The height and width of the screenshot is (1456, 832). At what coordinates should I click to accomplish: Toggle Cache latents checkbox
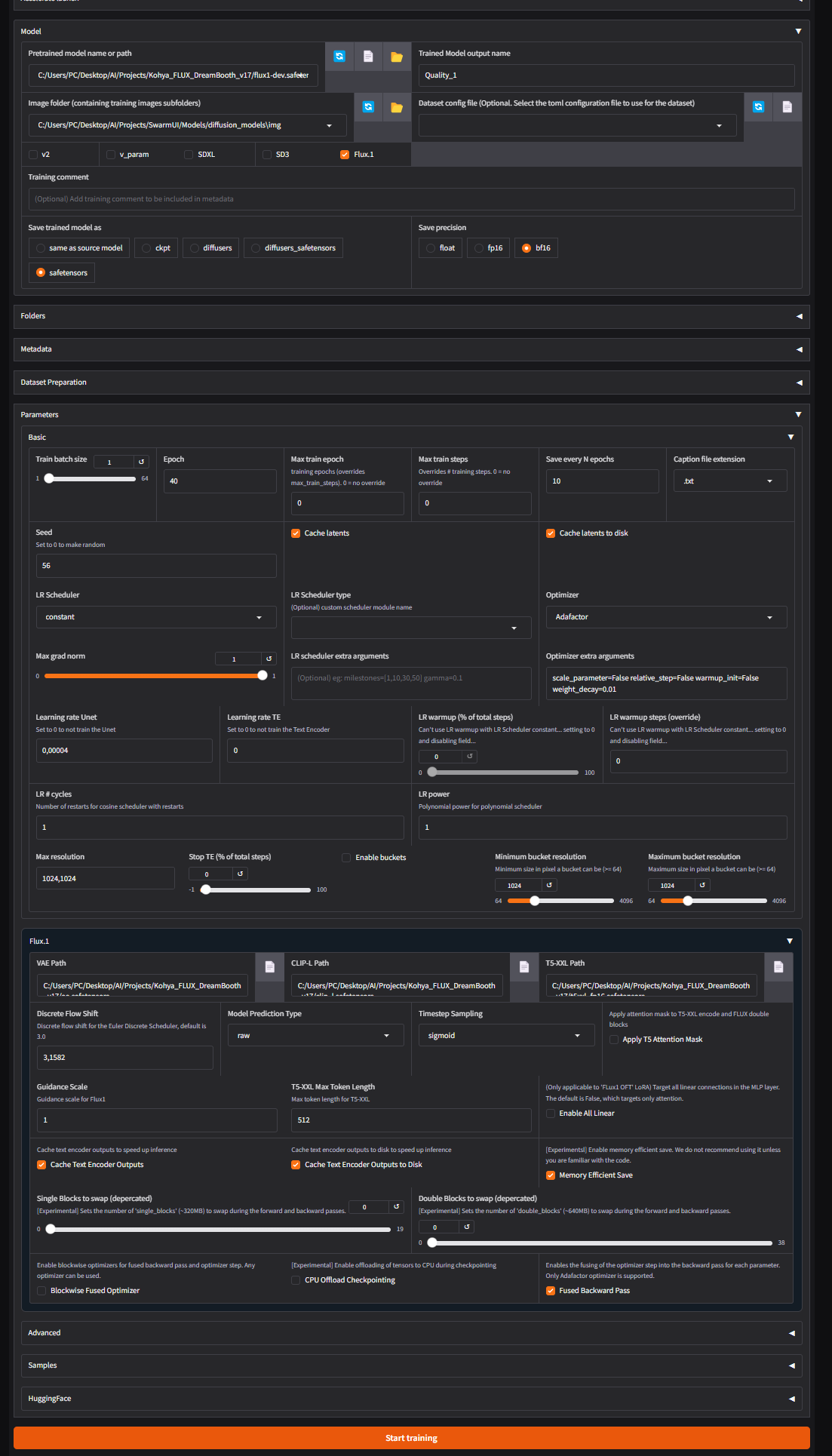tap(296, 533)
